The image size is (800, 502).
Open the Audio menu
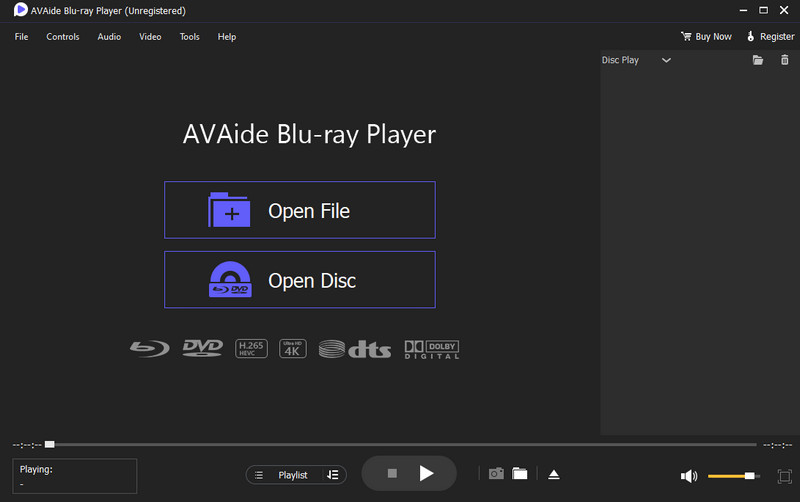pyautogui.click(x=109, y=37)
